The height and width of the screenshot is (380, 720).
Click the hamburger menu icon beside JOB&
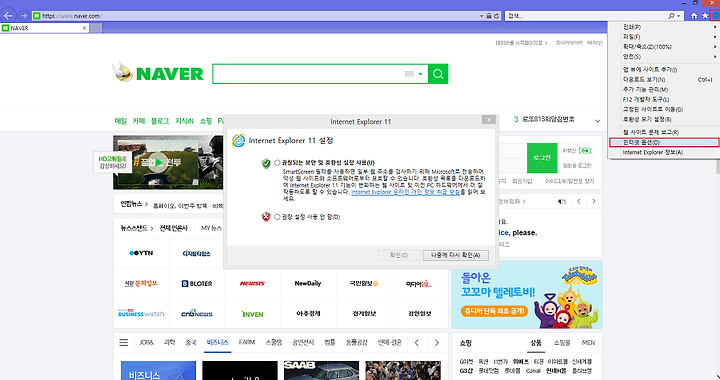tap(124, 342)
